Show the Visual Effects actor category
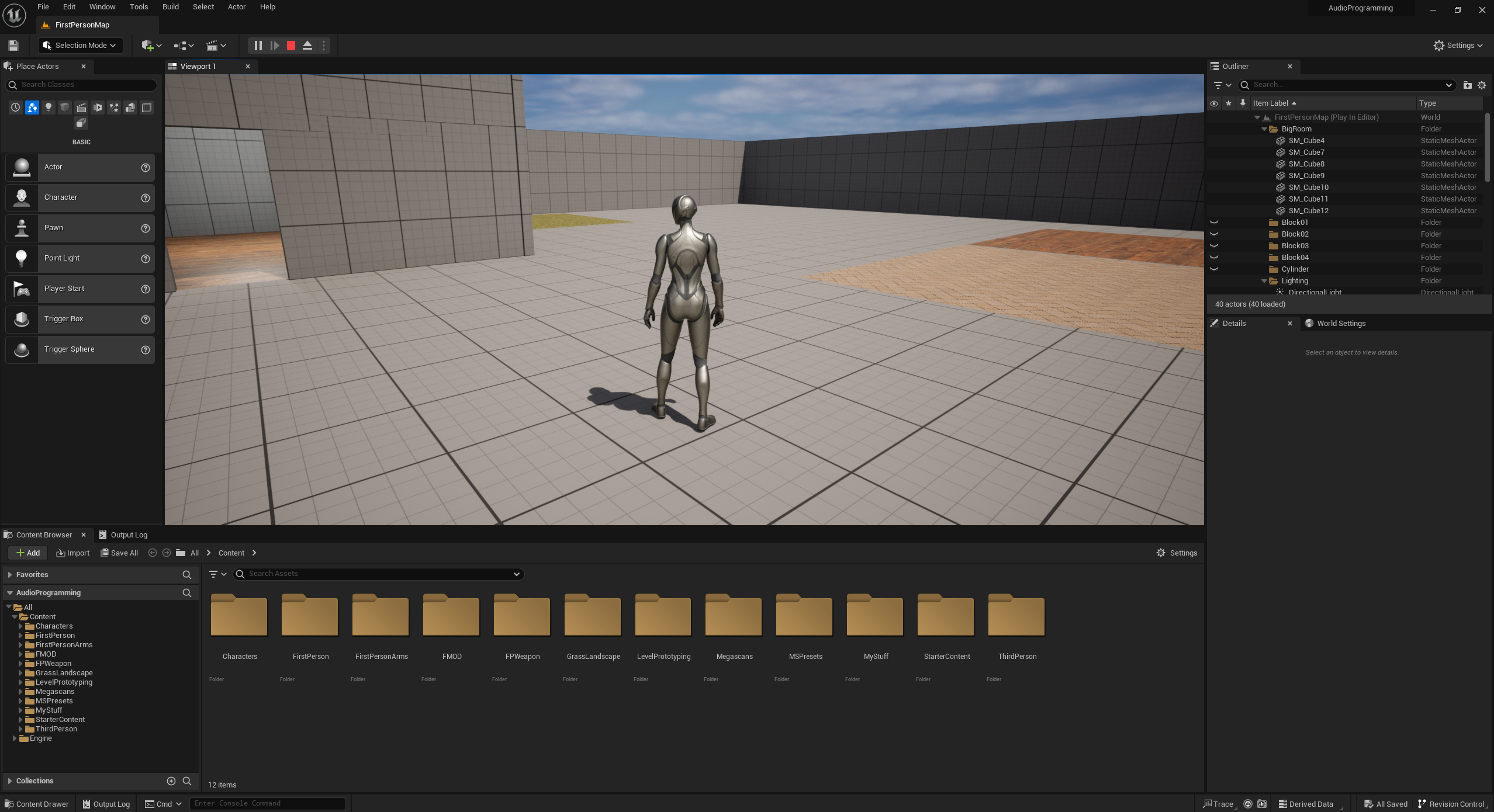Screen dimensions: 1494x812 (114, 107)
